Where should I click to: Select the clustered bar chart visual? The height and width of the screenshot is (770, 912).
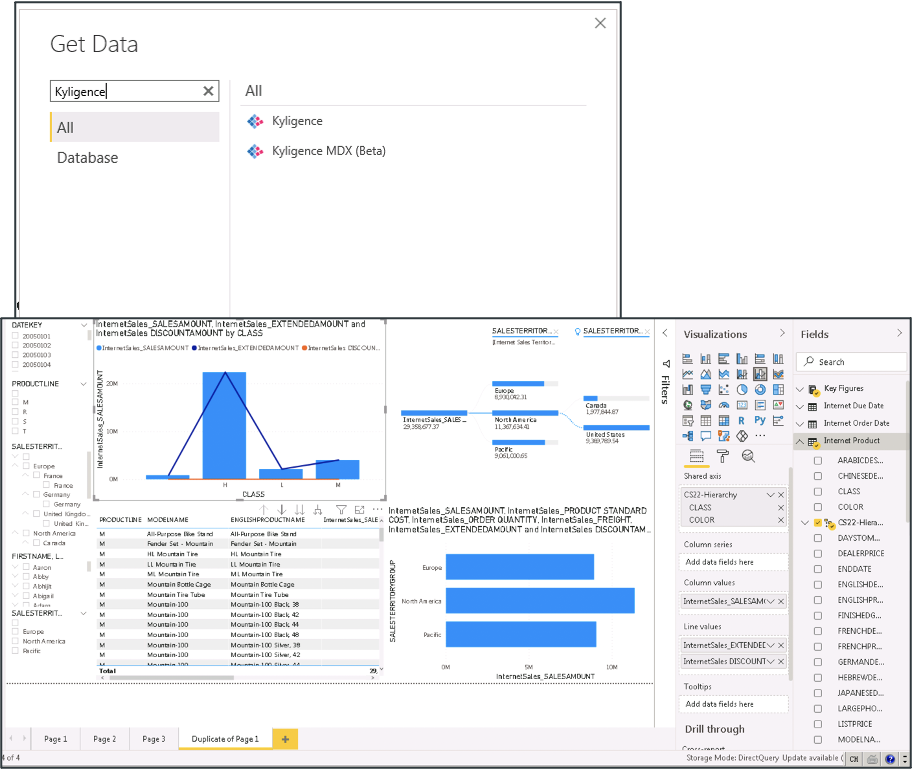pos(724,359)
